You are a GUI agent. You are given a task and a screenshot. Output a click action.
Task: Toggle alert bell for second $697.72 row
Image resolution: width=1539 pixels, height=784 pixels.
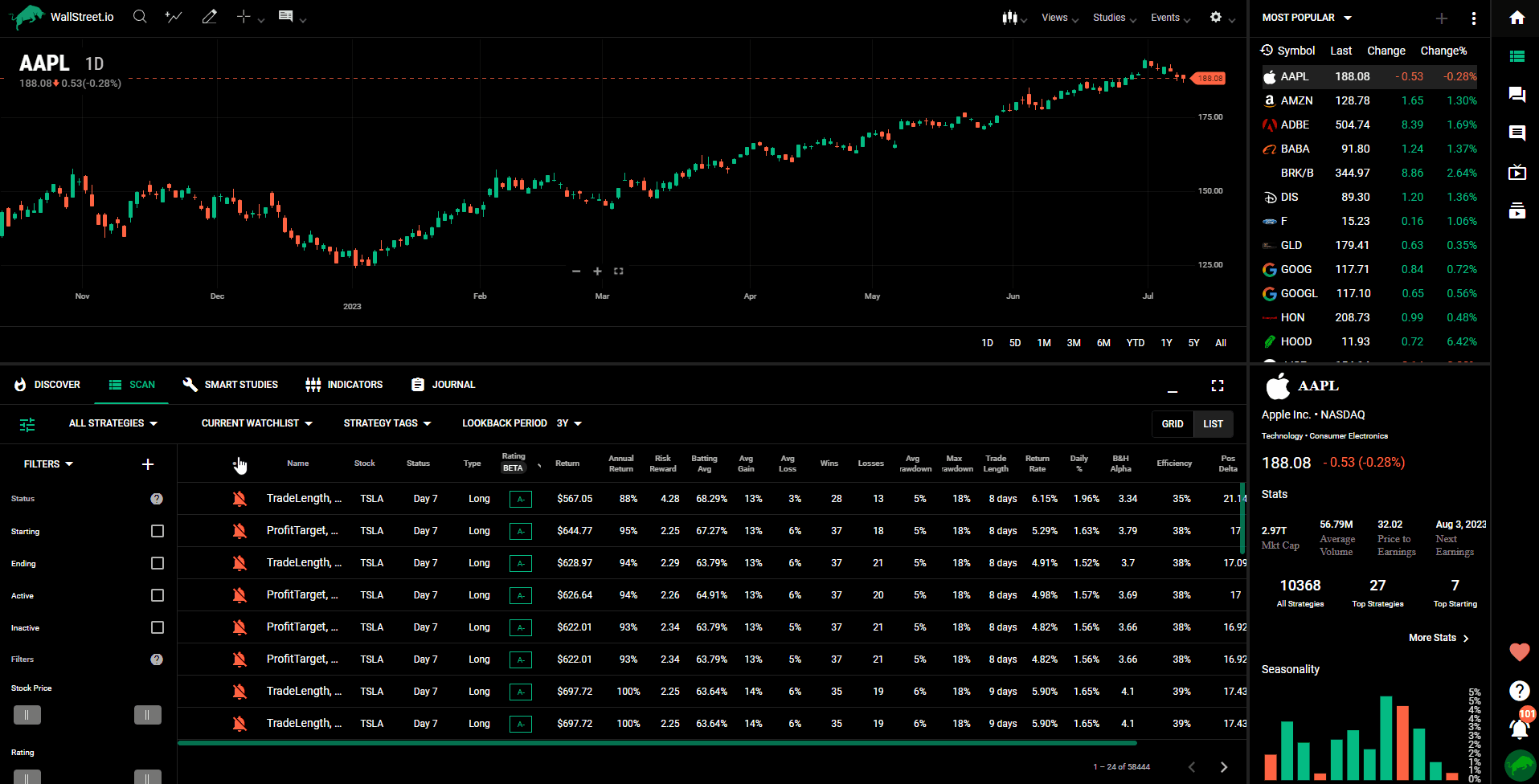[x=239, y=724]
